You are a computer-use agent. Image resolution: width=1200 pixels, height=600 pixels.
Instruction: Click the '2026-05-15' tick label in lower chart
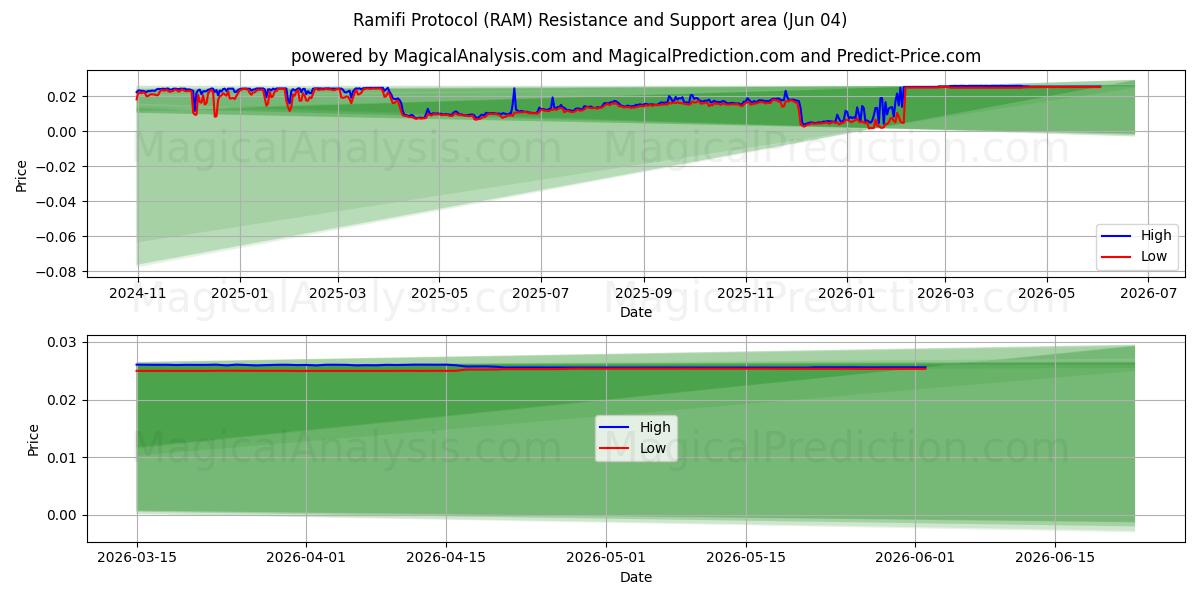[745, 558]
